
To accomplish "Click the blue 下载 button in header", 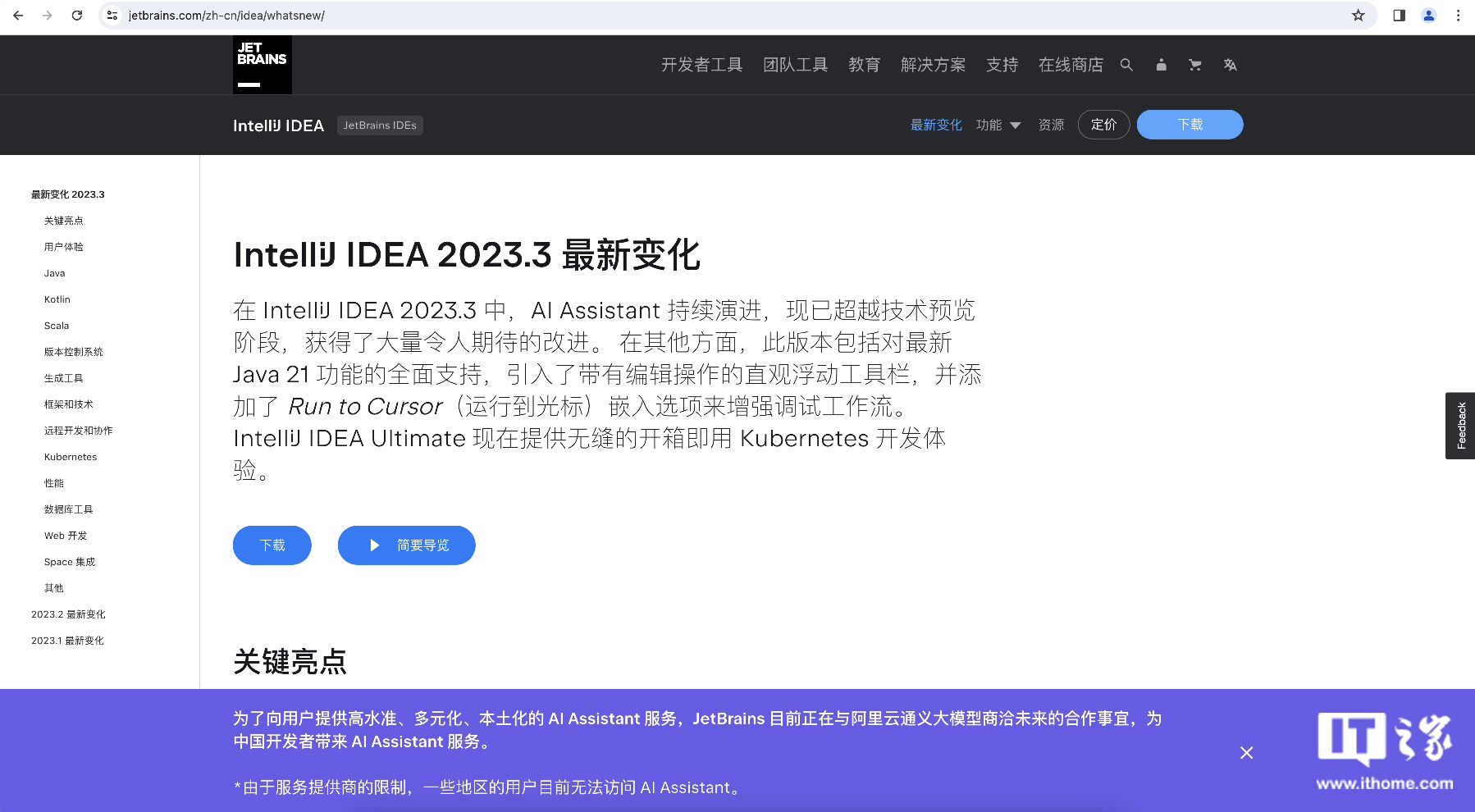I will 1190,125.
